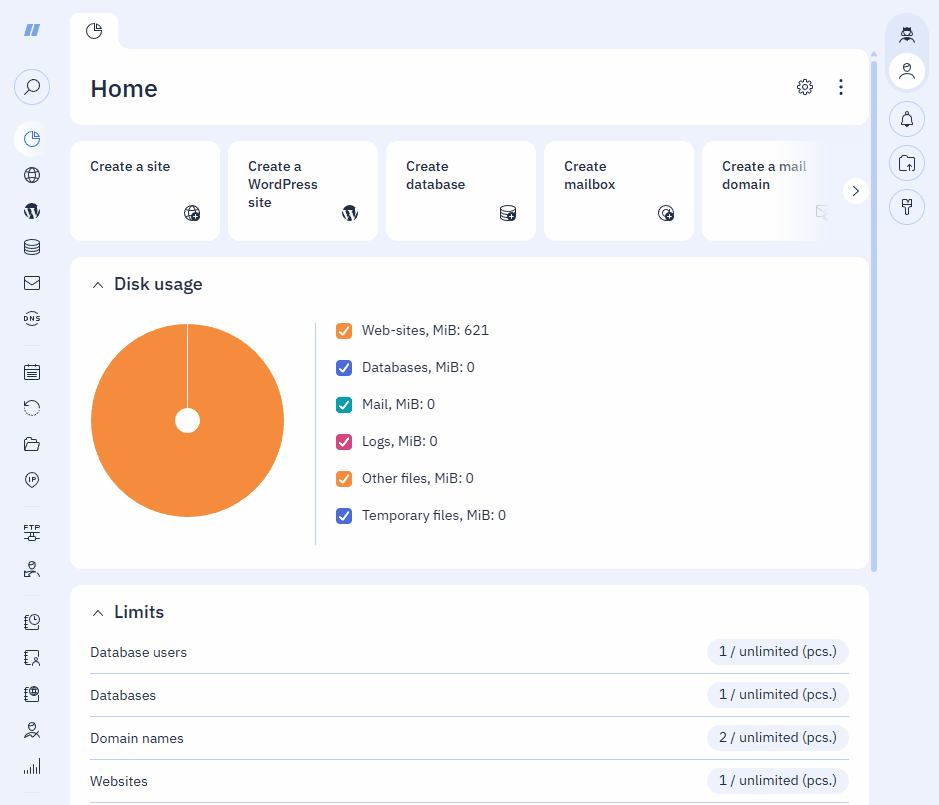Collapse the Disk usage section
This screenshot has width=939, height=805.
[x=98, y=285]
